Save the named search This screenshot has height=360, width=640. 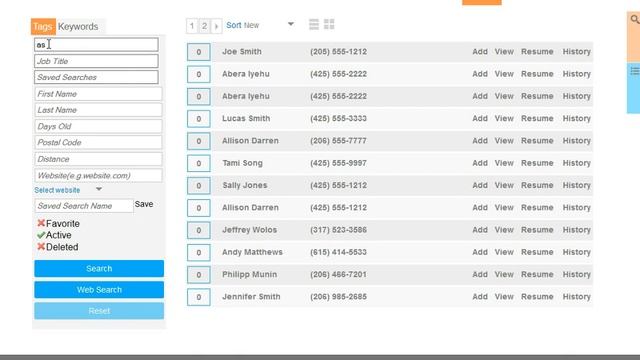(x=144, y=204)
